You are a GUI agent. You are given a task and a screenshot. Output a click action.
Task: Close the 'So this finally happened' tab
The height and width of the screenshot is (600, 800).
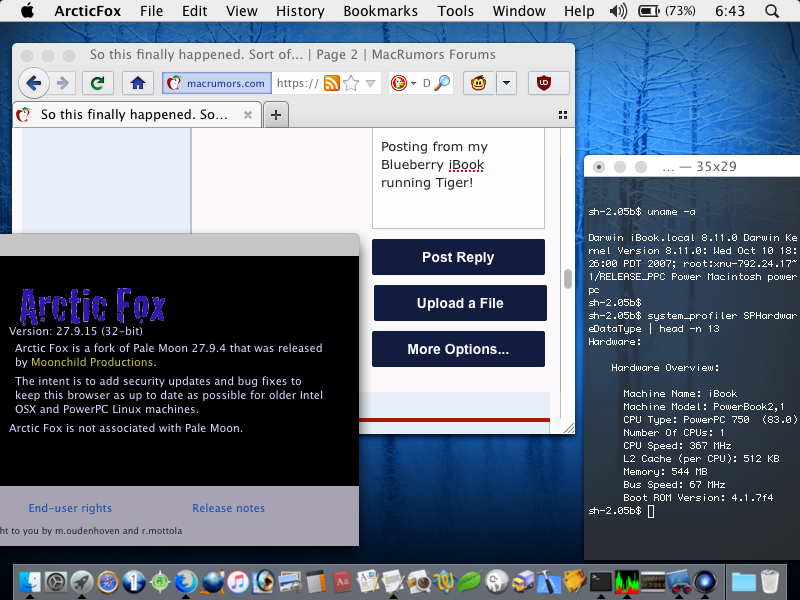[x=248, y=115]
